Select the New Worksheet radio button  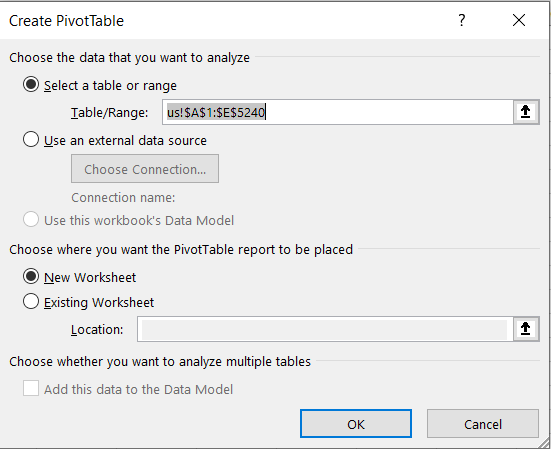pos(31,276)
